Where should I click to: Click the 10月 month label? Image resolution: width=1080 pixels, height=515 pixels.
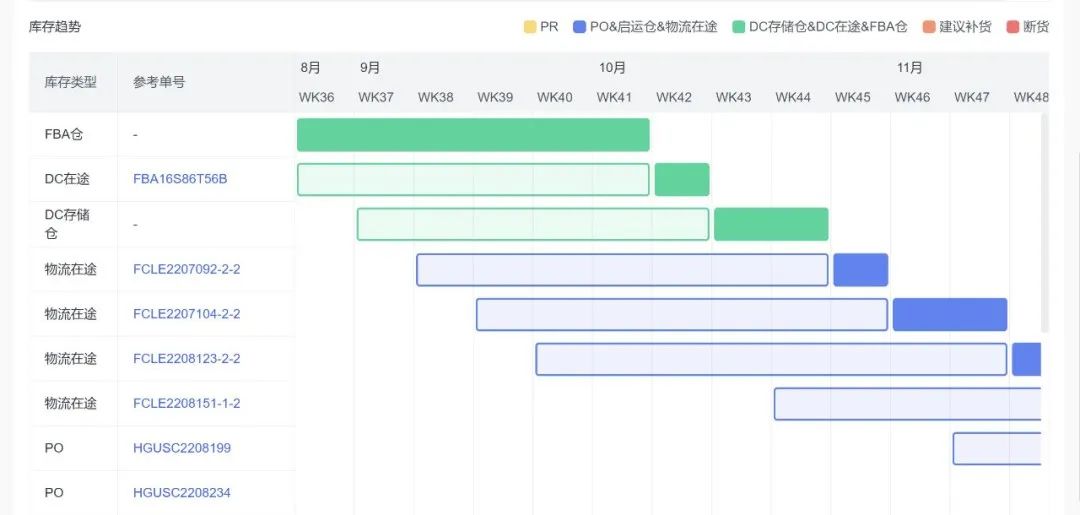coord(612,67)
